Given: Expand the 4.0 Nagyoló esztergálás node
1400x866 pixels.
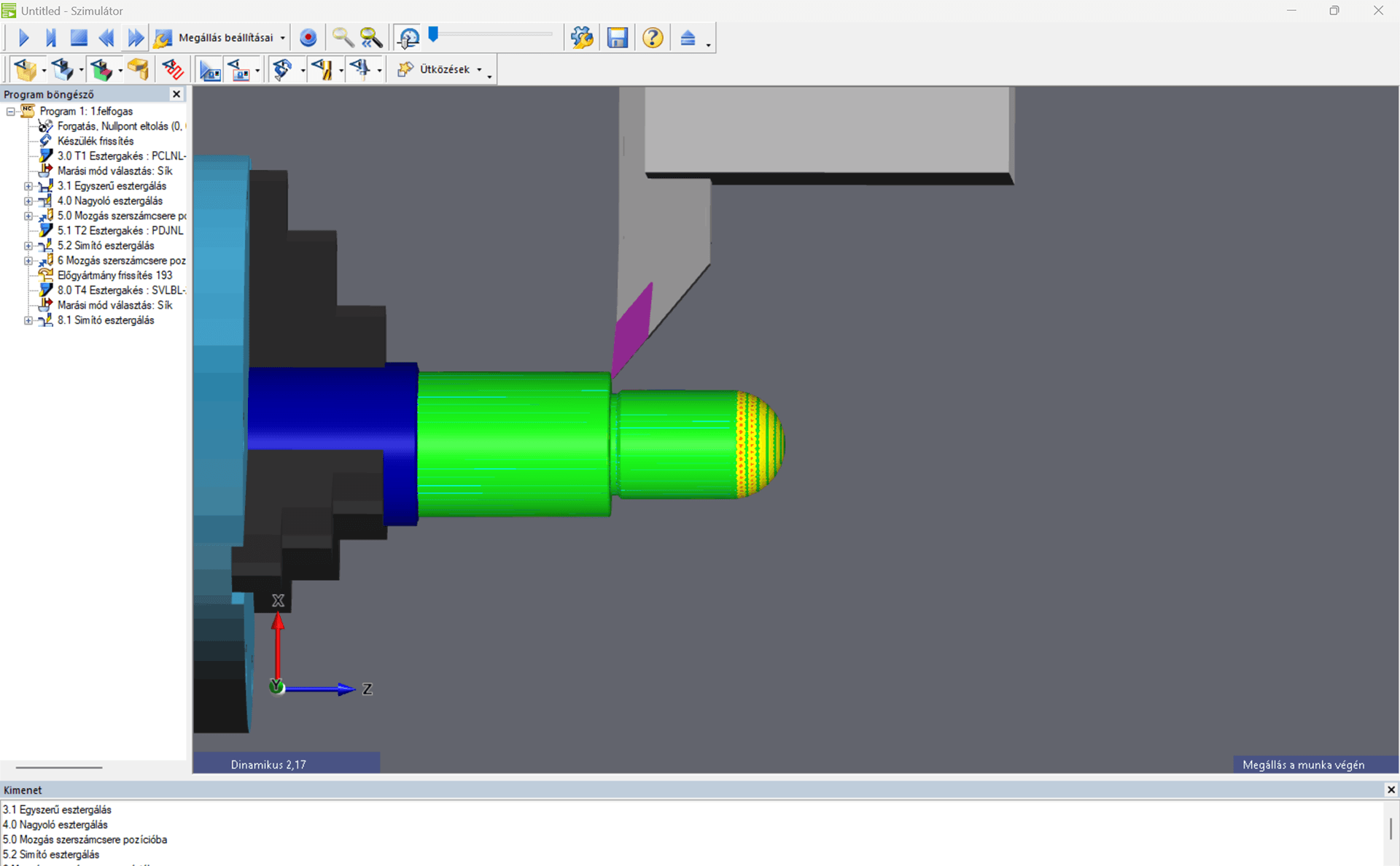Looking at the screenshot, I should click(x=28, y=201).
